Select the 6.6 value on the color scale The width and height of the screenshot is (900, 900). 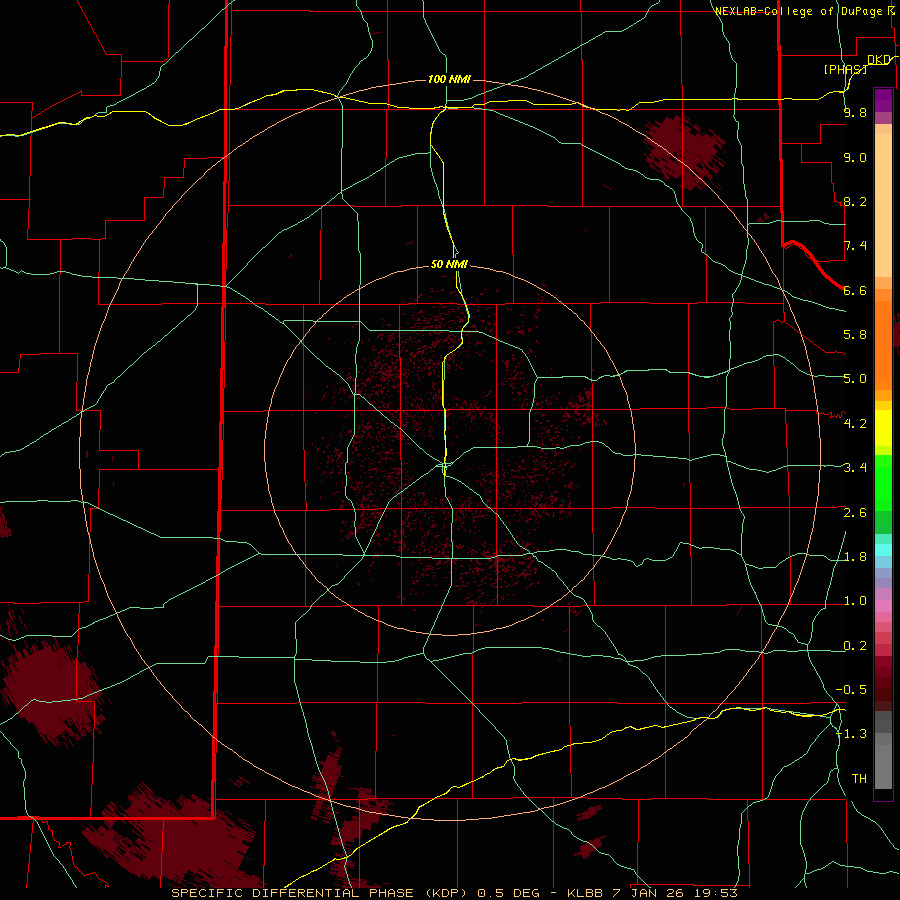tap(855, 291)
